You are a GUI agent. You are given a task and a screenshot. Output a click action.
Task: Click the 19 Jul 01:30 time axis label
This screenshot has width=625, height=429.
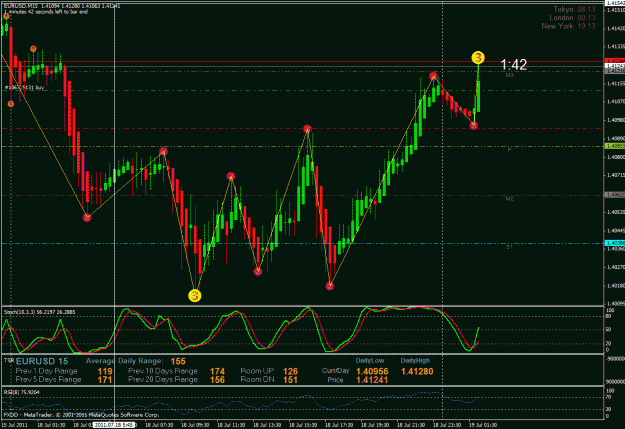pos(483,425)
